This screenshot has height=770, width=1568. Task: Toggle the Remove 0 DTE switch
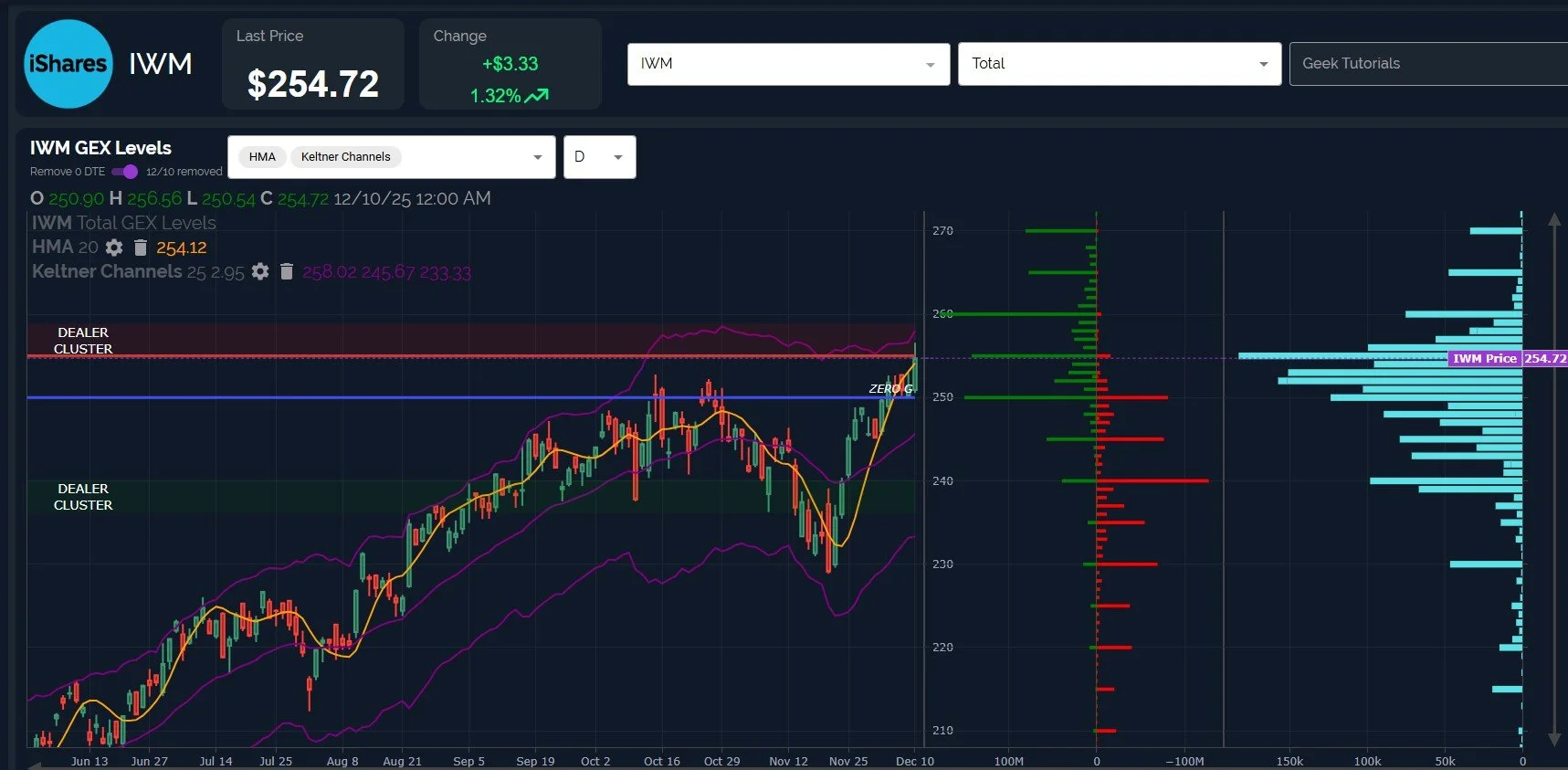(x=125, y=172)
